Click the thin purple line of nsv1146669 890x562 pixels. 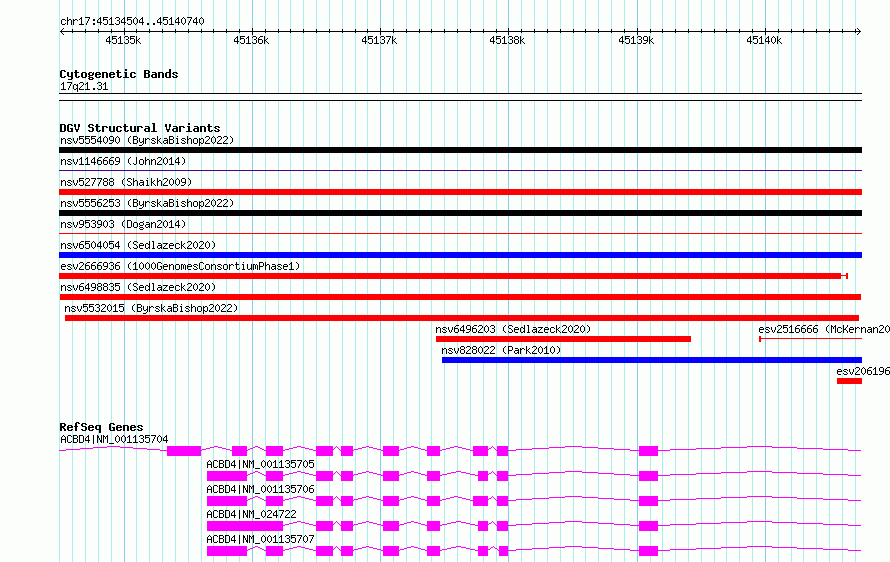click(460, 170)
